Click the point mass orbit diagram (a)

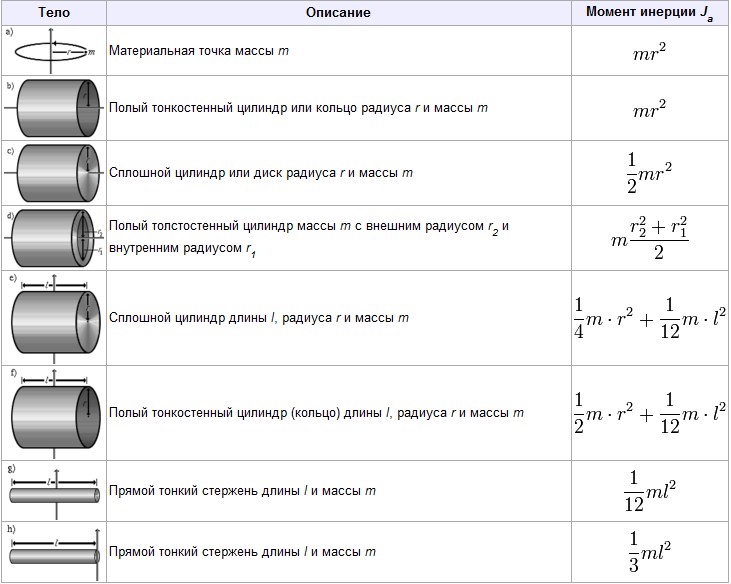coord(54,51)
